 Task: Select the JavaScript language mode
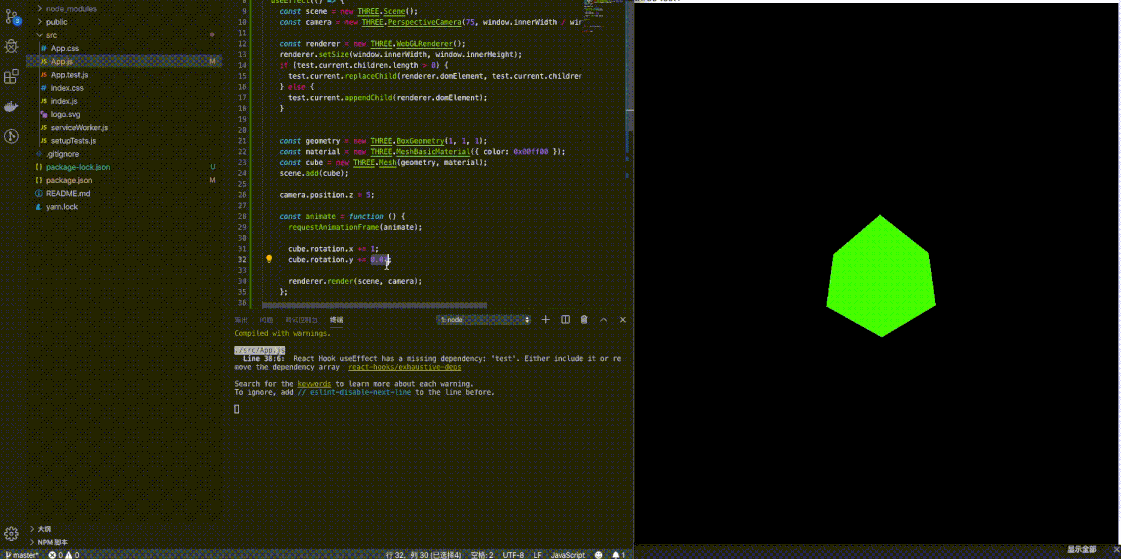pyautogui.click(x=568, y=555)
